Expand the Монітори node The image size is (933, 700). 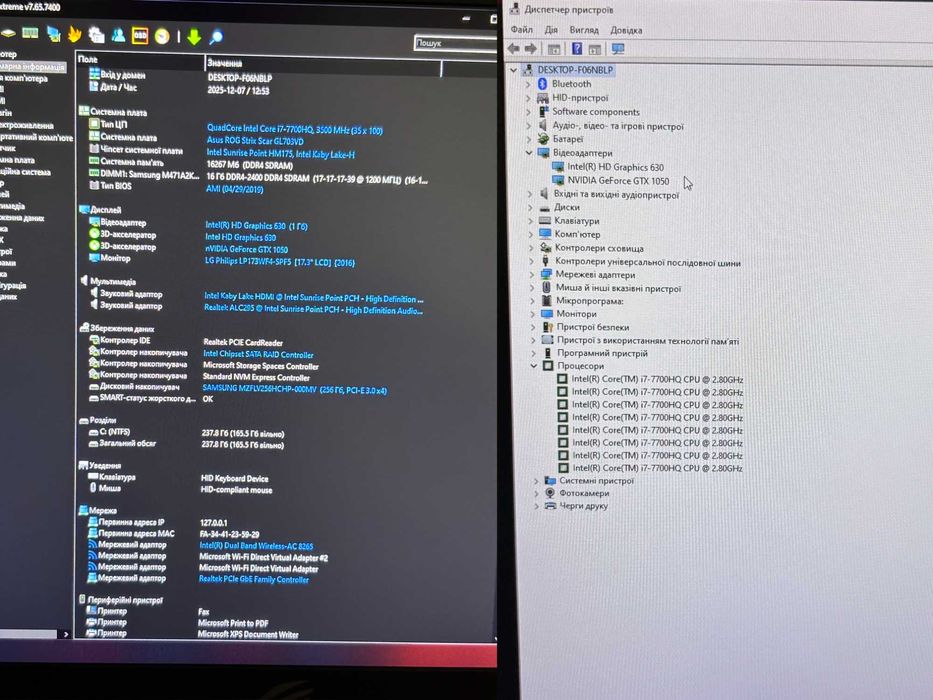532,314
